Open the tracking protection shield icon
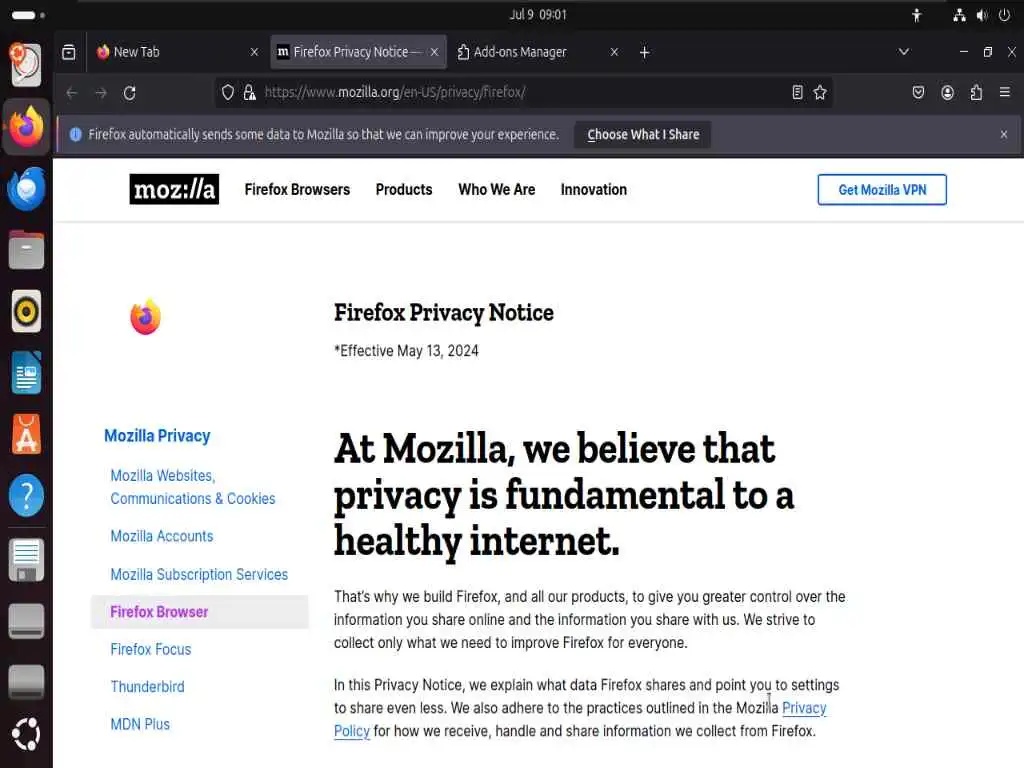Image resolution: width=1024 pixels, height=768 pixels. click(227, 93)
